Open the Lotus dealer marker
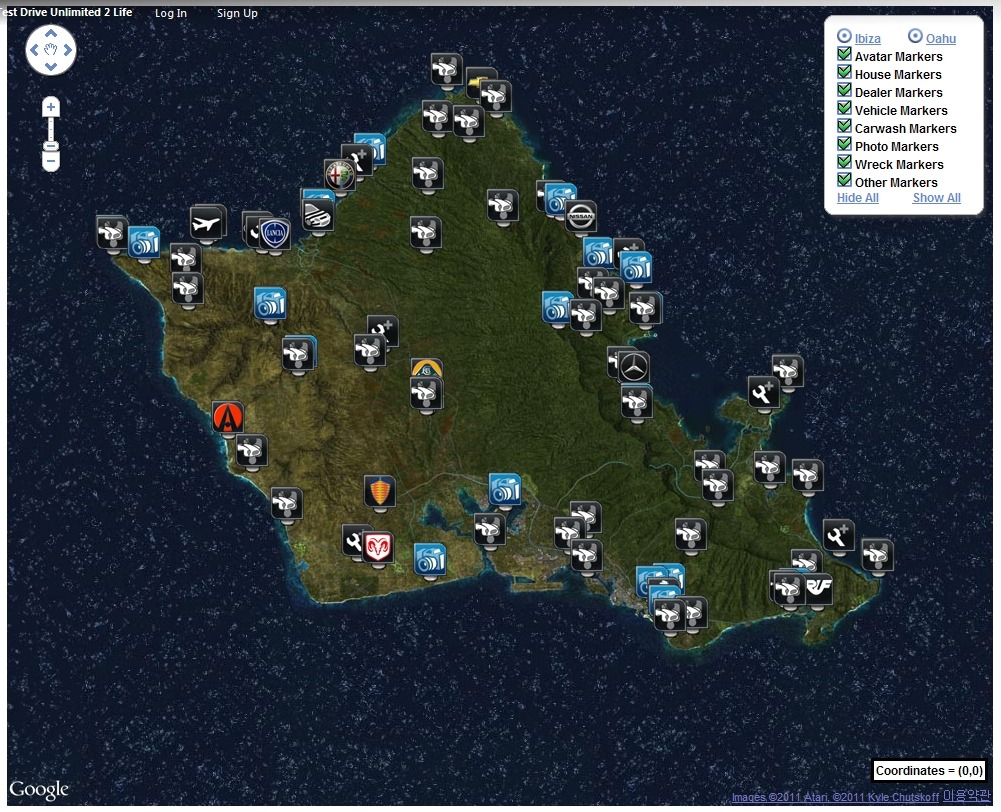This screenshot has height=812, width=1001. point(427,367)
